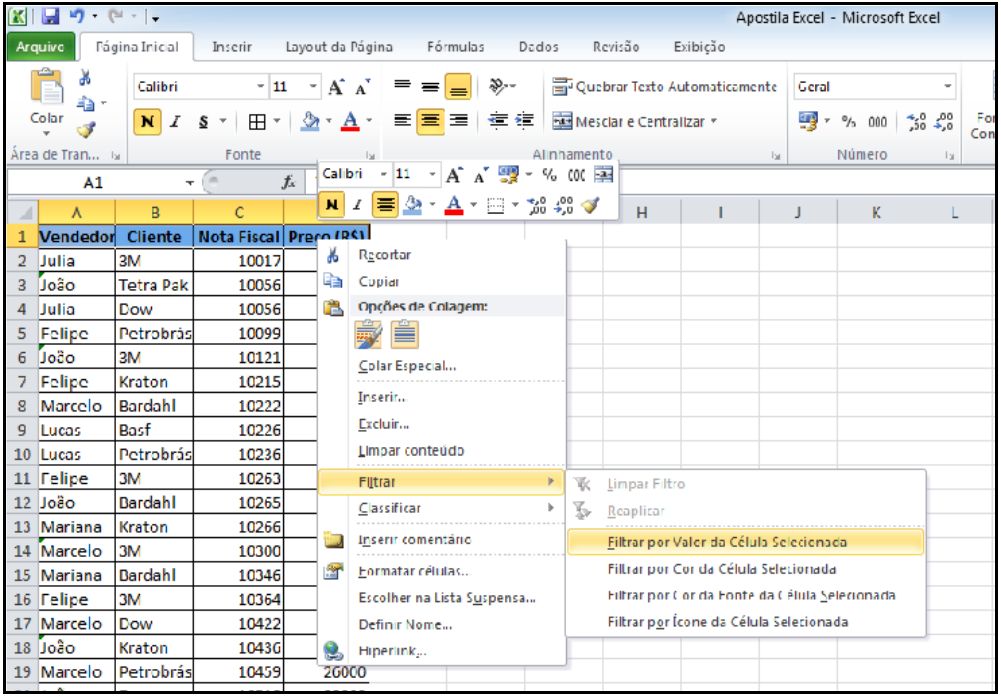Click the format painter brush in mini toolbar
The width and height of the screenshot is (1001, 697).
pyautogui.click(x=590, y=204)
